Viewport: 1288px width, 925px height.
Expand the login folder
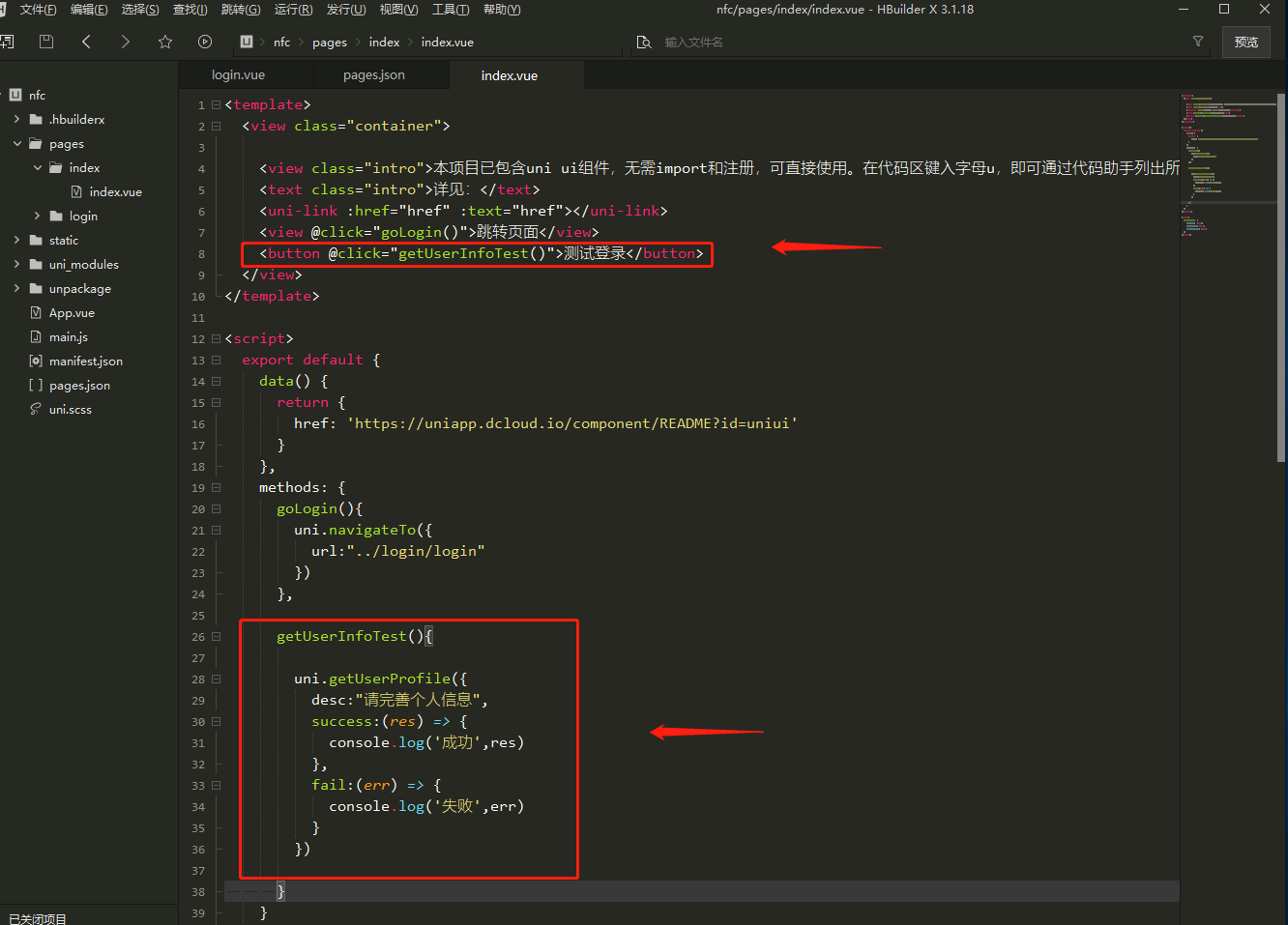point(38,217)
